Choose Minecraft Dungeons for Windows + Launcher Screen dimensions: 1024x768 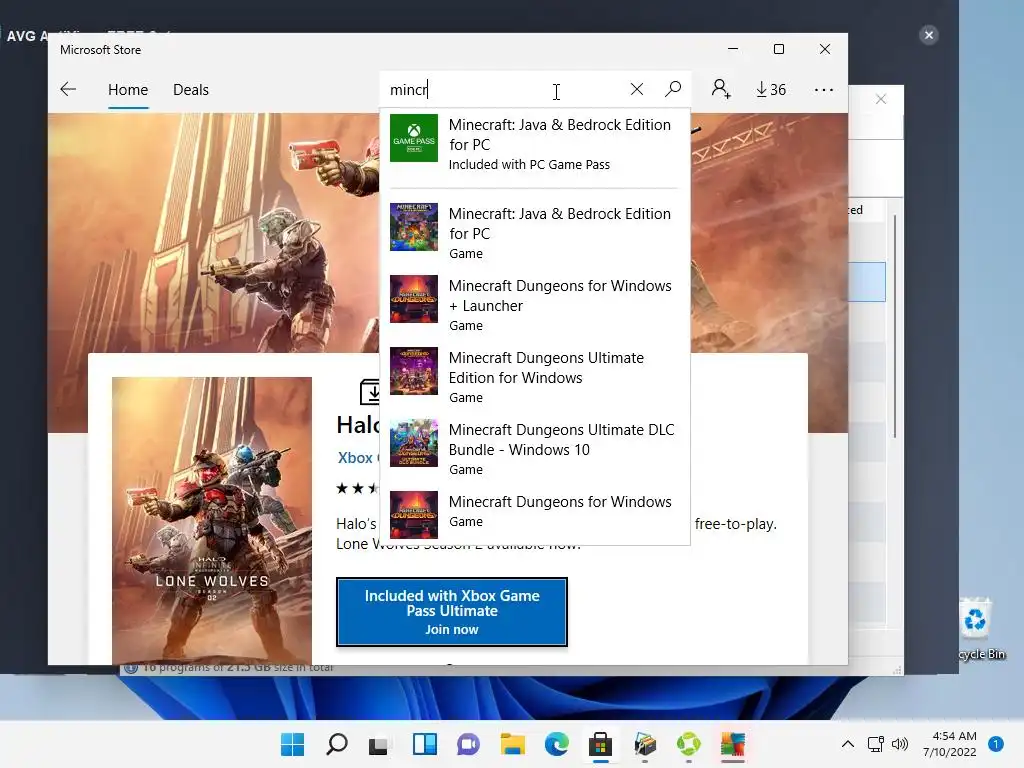point(534,305)
